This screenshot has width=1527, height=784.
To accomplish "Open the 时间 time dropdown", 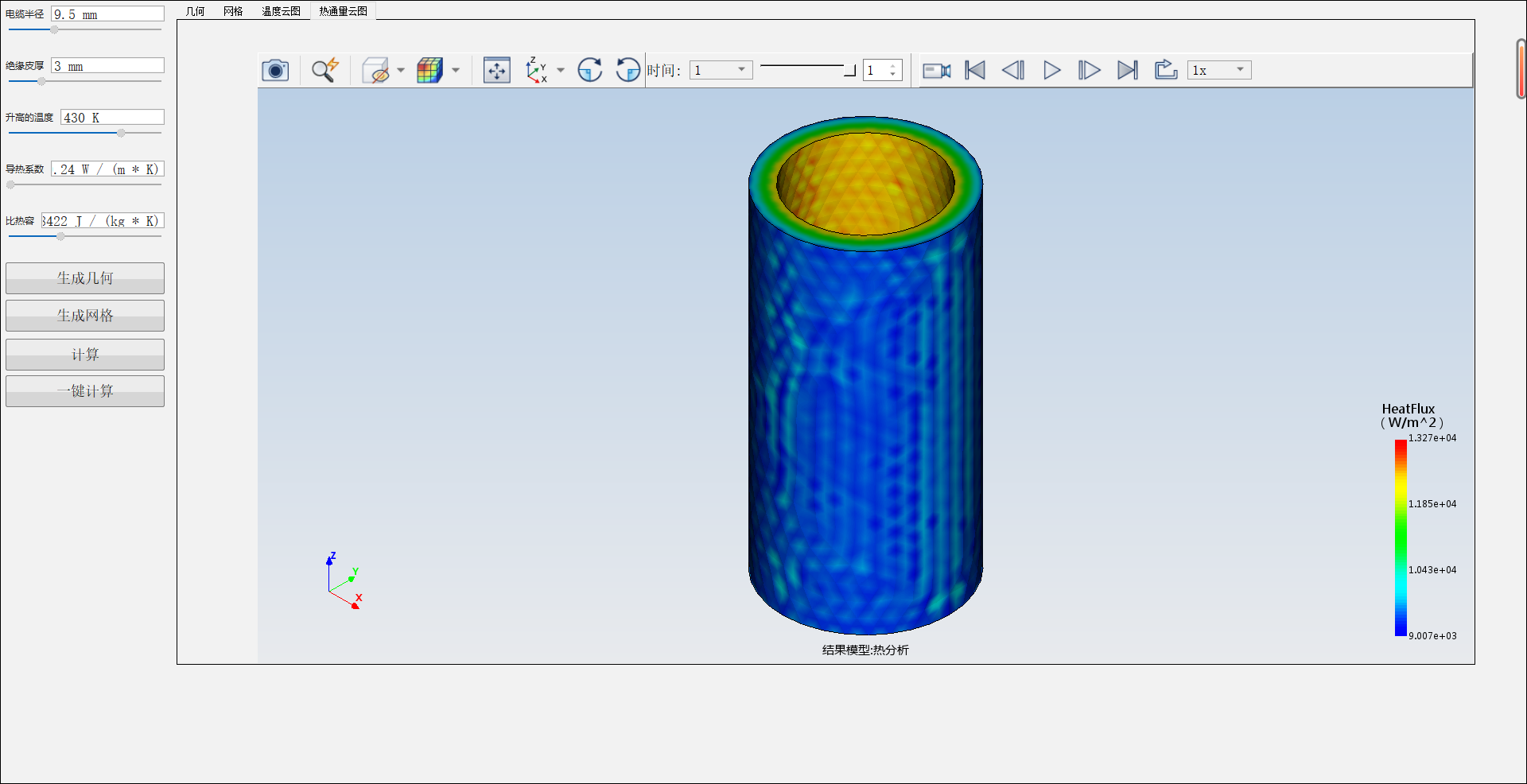I will (x=721, y=70).
